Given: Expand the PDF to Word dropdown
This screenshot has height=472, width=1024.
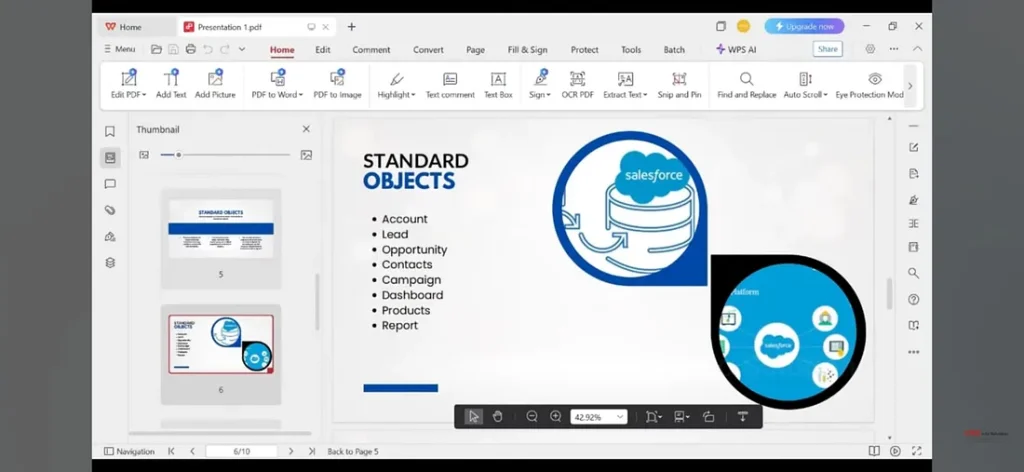Looking at the screenshot, I should point(299,95).
